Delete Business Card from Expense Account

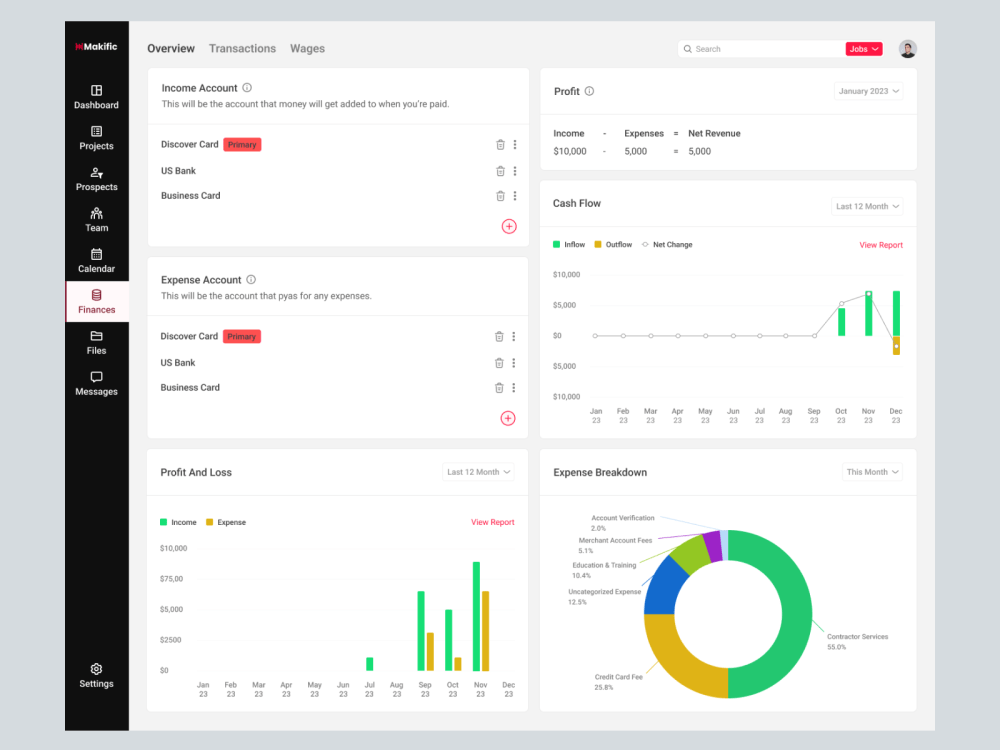point(499,388)
